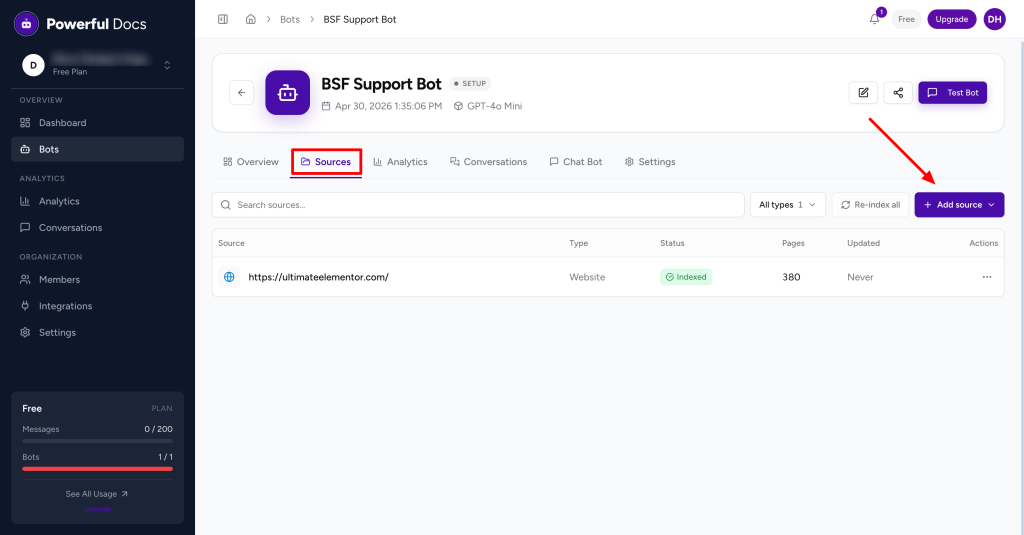The image size is (1024, 535).
Task: Open Dashboard in the sidebar
Action: tap(97, 123)
